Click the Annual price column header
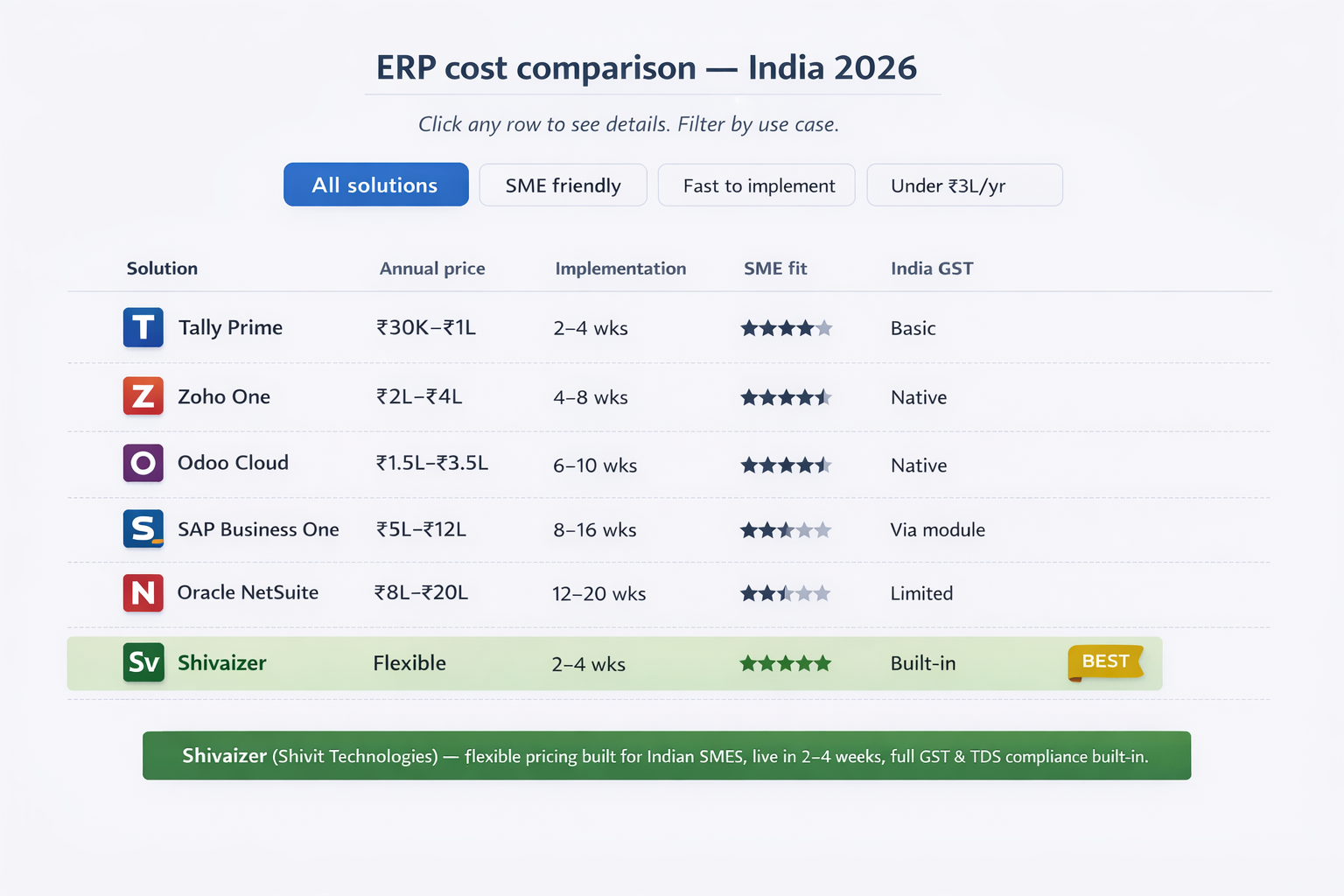Image resolution: width=1344 pixels, height=896 pixels. [432, 269]
